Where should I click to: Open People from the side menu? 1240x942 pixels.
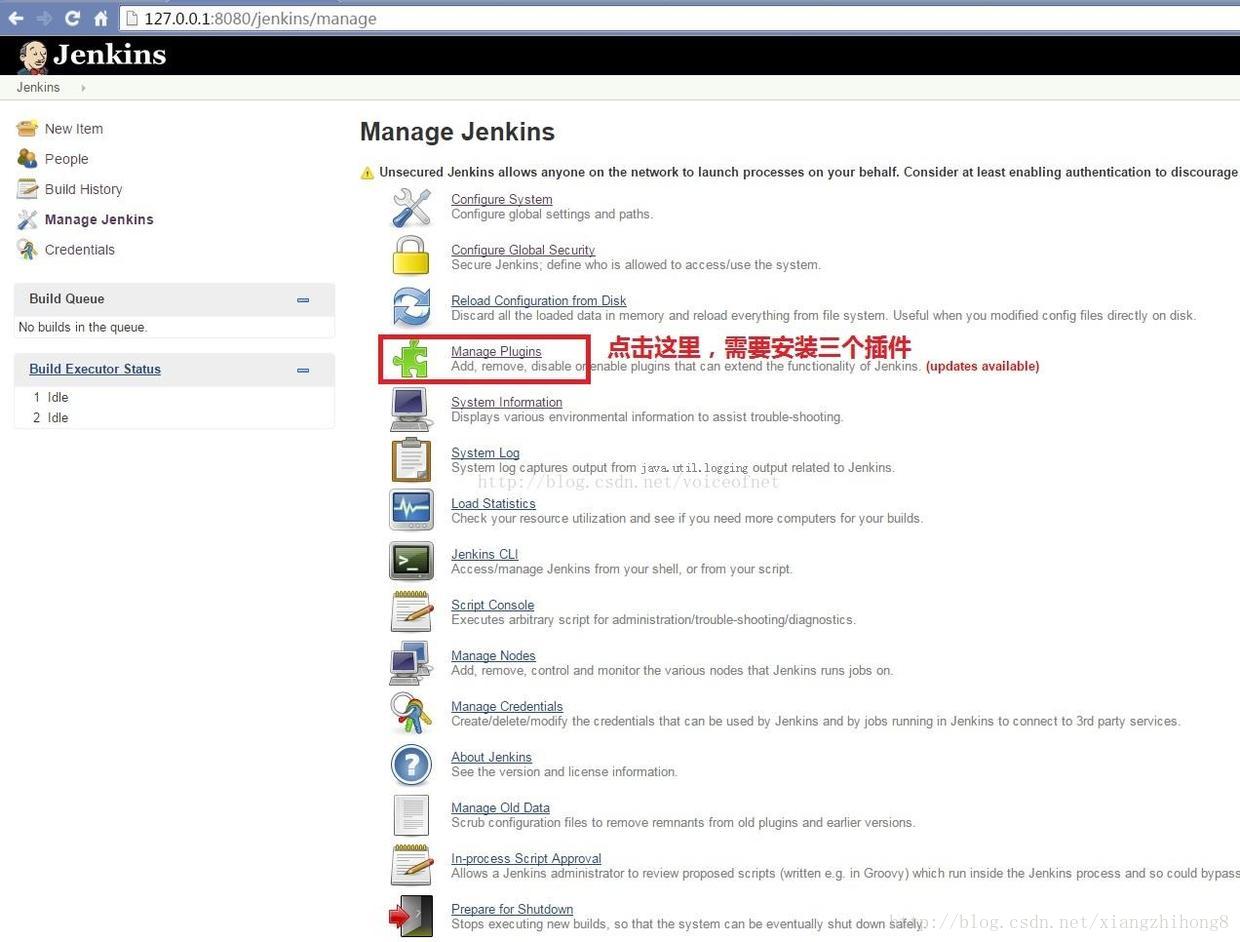pyautogui.click(x=67, y=159)
